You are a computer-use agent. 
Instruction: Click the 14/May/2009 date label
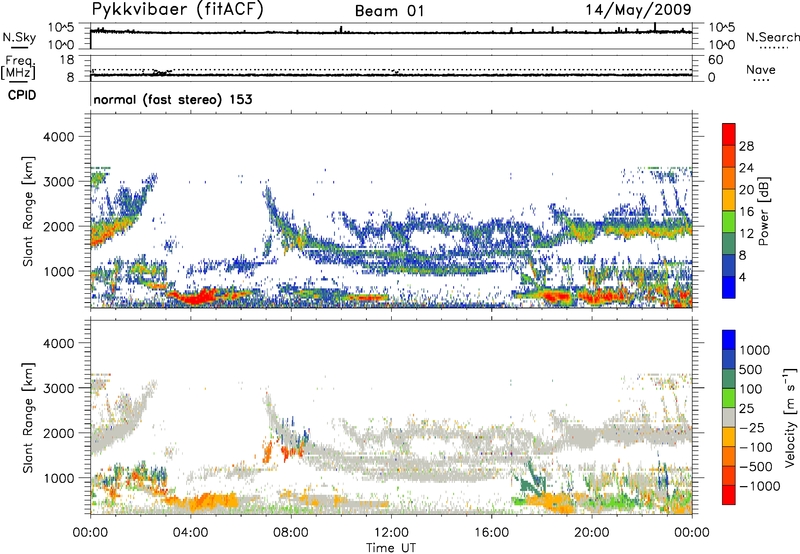tap(638, 10)
